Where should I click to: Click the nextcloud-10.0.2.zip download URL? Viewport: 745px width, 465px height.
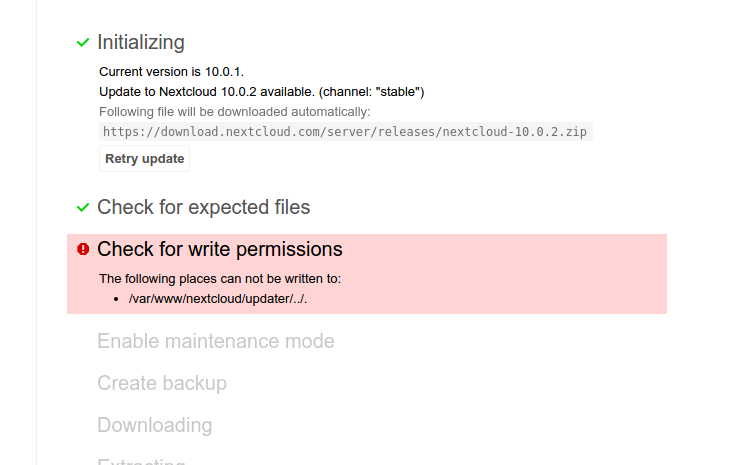point(345,131)
